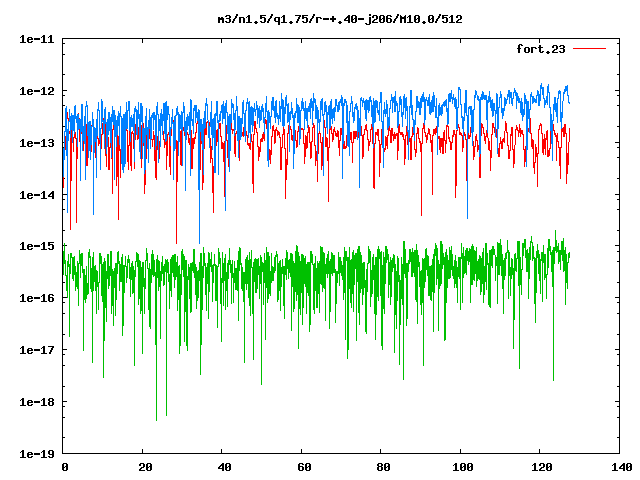Click the 20 x-axis label

pos(145,467)
